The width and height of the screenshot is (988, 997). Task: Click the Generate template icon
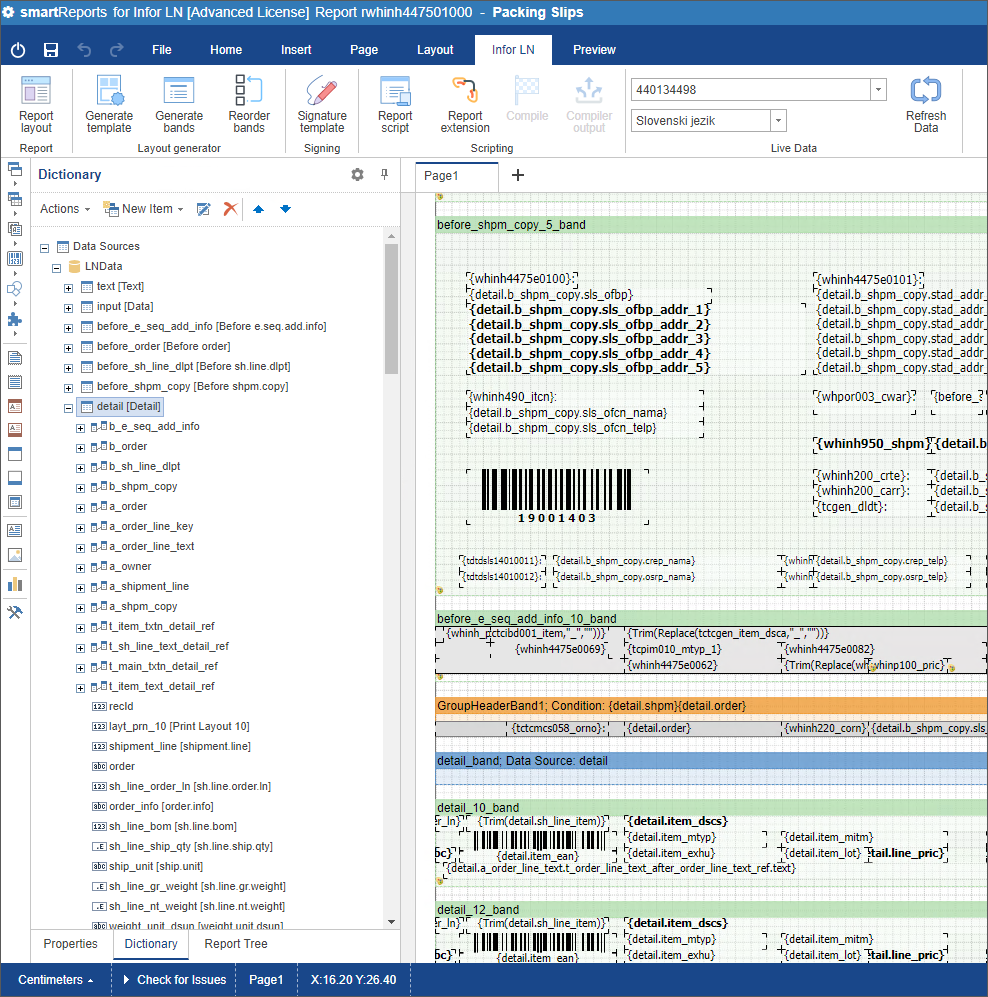(x=109, y=104)
